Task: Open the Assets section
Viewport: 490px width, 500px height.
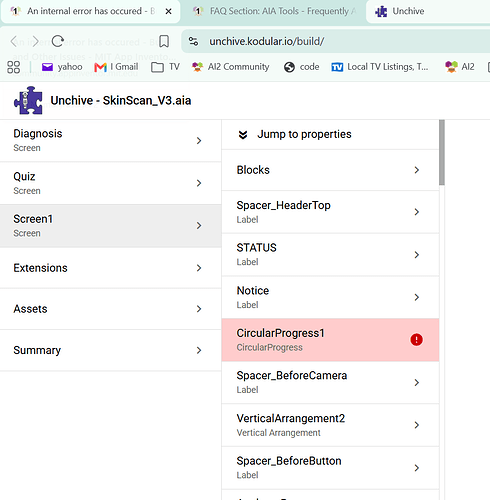Action: (111, 309)
